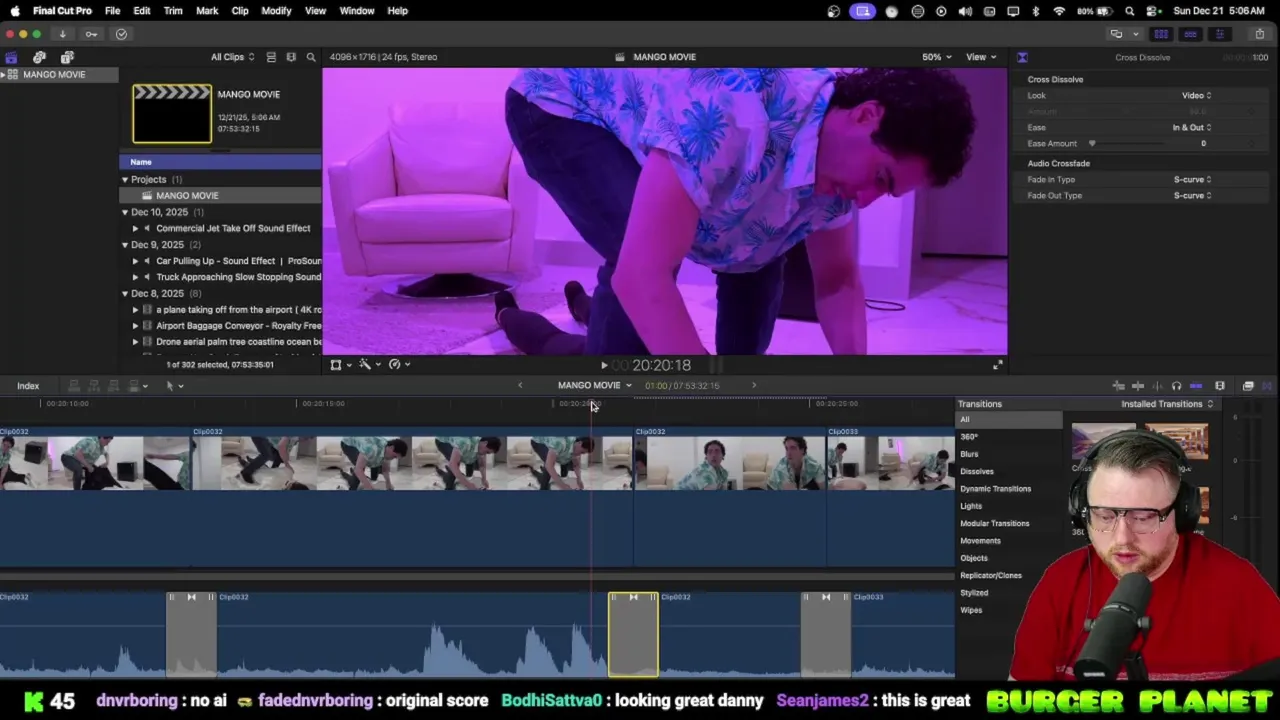Open the Look Video dropdown
The height and width of the screenshot is (720, 1280).
1196,96
